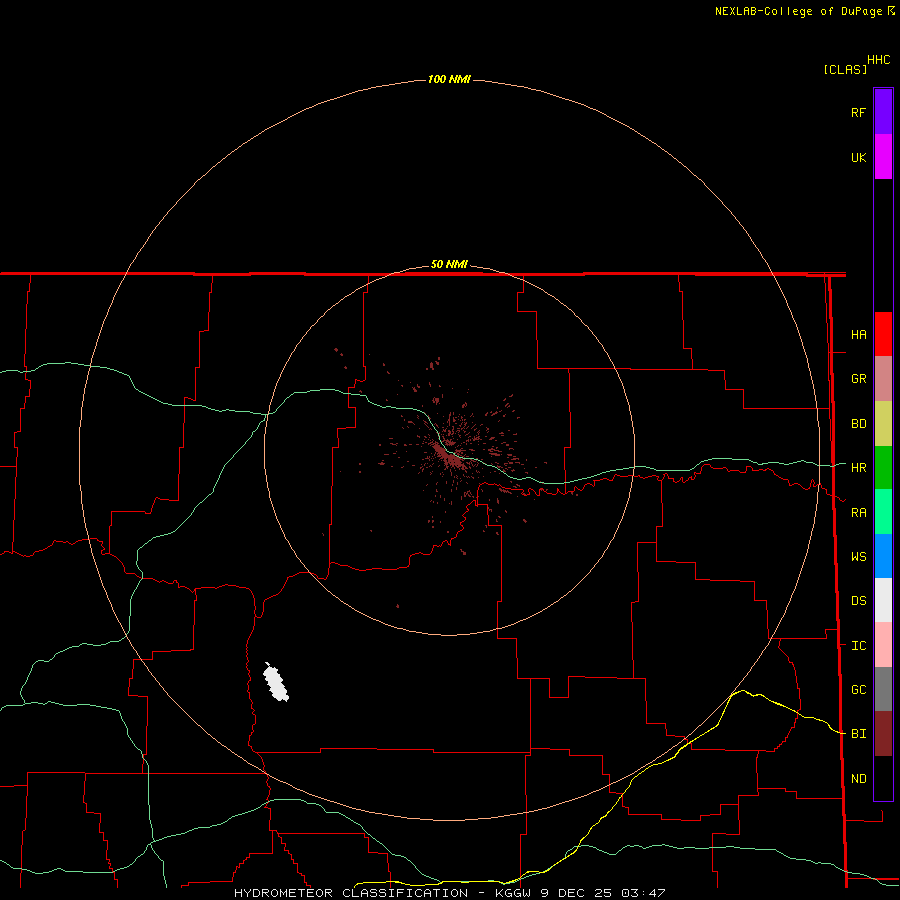Click the UK magenta legend swatch
This screenshot has width=900, height=900.
[883, 157]
